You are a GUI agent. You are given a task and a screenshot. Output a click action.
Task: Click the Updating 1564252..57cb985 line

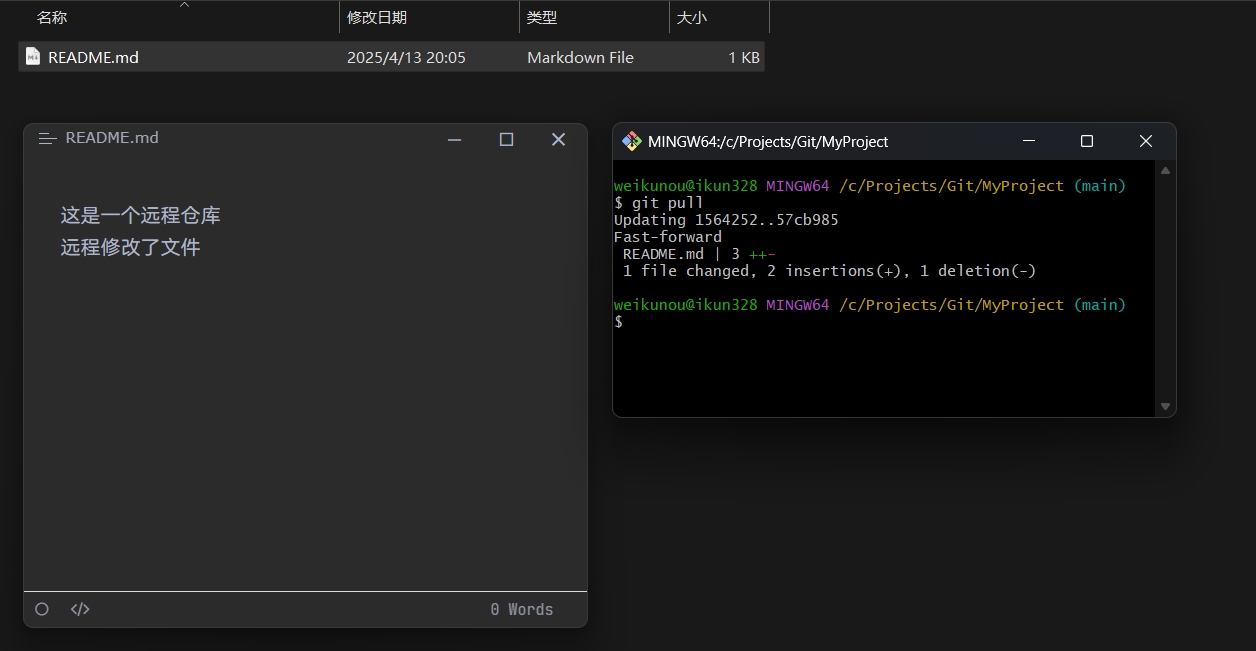coord(726,220)
